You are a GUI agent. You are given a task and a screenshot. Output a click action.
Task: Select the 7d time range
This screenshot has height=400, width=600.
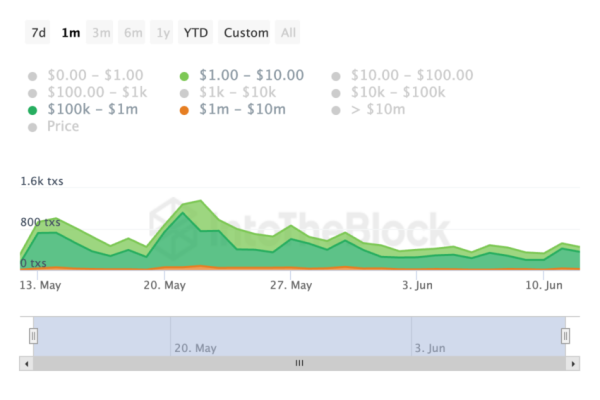point(38,33)
